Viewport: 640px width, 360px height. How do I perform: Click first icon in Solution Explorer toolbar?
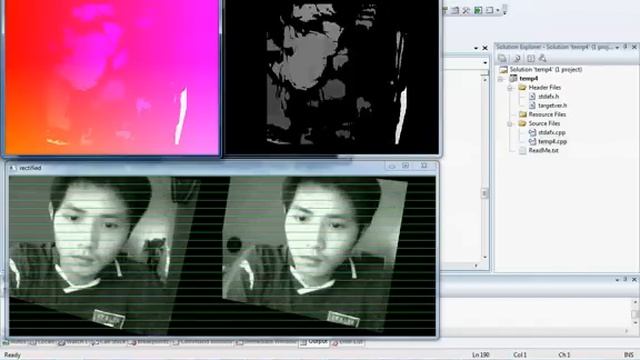point(503,59)
